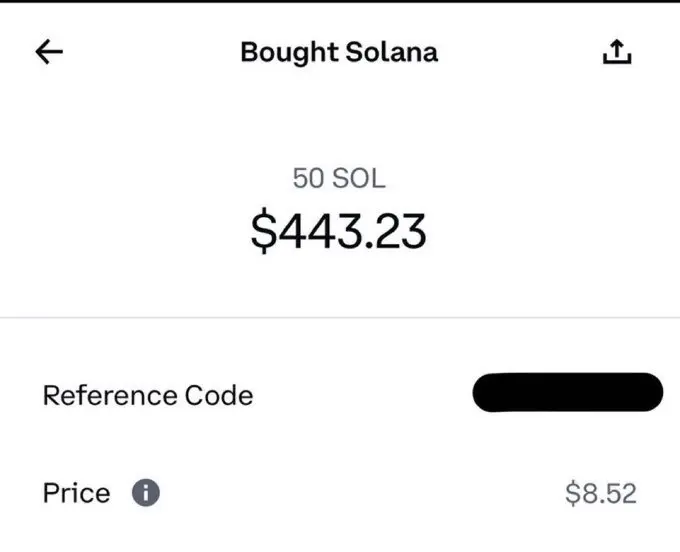The image size is (680, 552).
Task: Tap the divider line below the amount
Action: coord(340,317)
